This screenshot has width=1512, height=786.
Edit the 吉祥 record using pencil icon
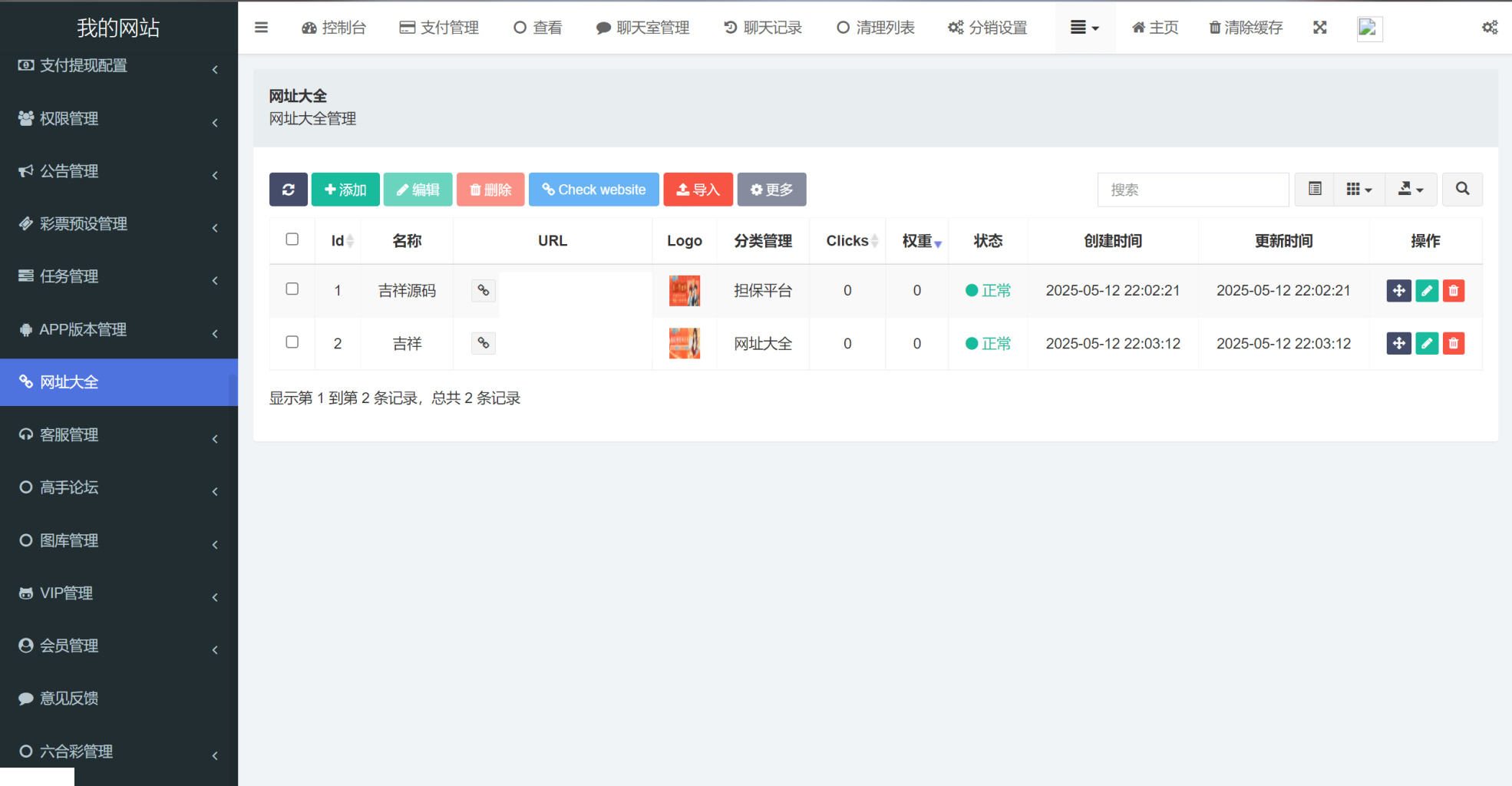click(x=1426, y=343)
